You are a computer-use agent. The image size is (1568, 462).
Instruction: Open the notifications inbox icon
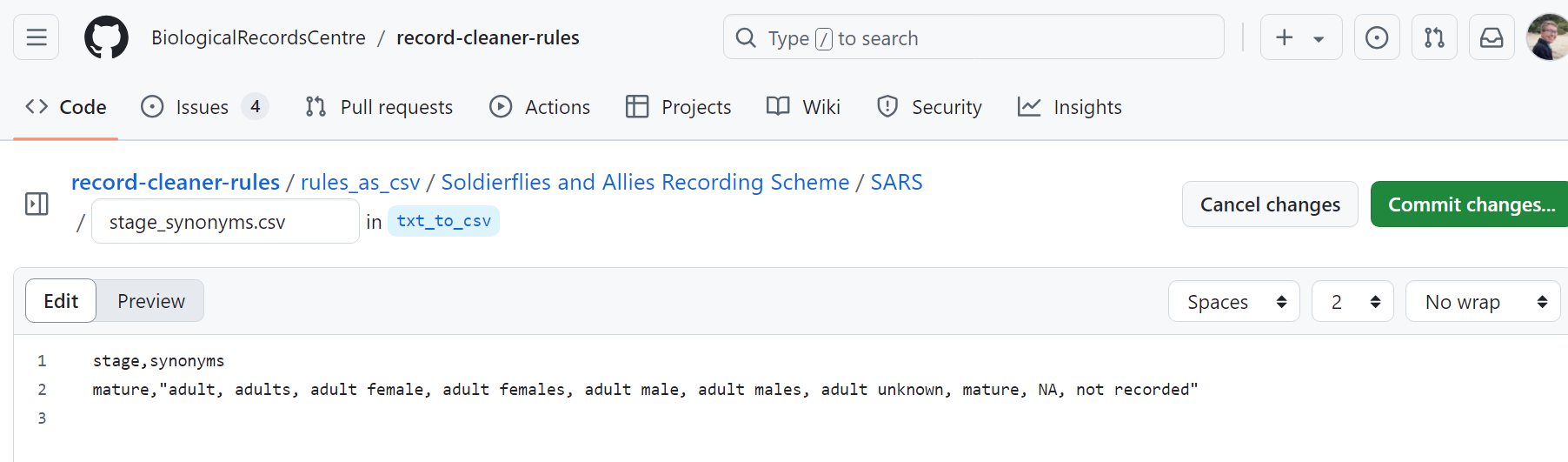(x=1492, y=37)
